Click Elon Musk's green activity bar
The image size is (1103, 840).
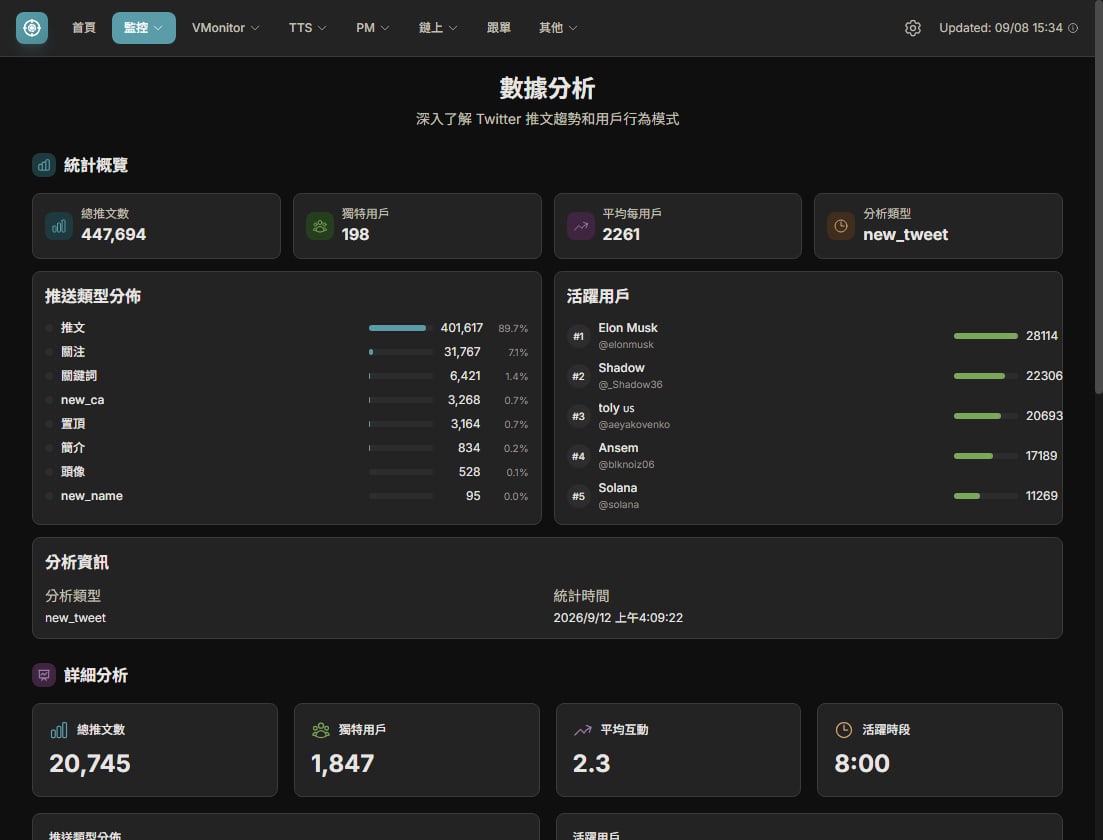pyautogui.click(x=986, y=336)
